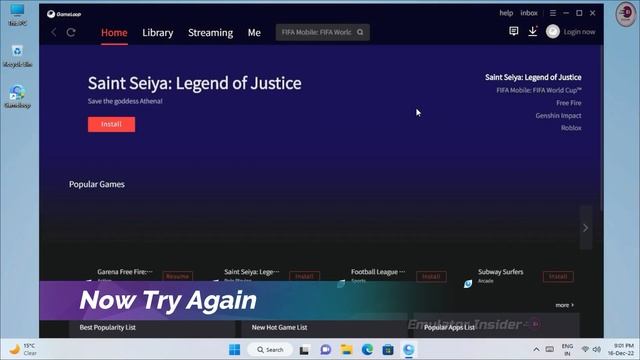The image size is (640, 360).
Task: Click the touch keyboard tray icon
Action: point(550,349)
